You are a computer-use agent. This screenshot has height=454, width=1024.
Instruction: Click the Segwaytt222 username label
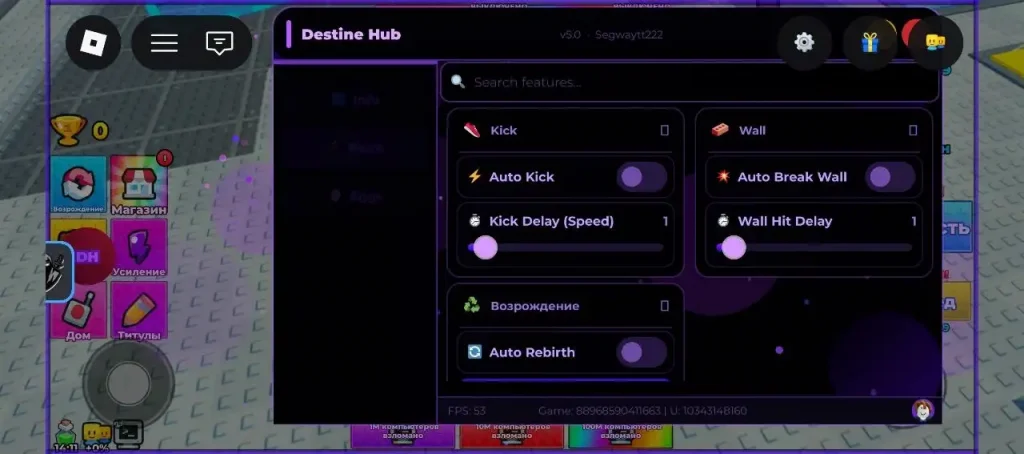click(629, 35)
